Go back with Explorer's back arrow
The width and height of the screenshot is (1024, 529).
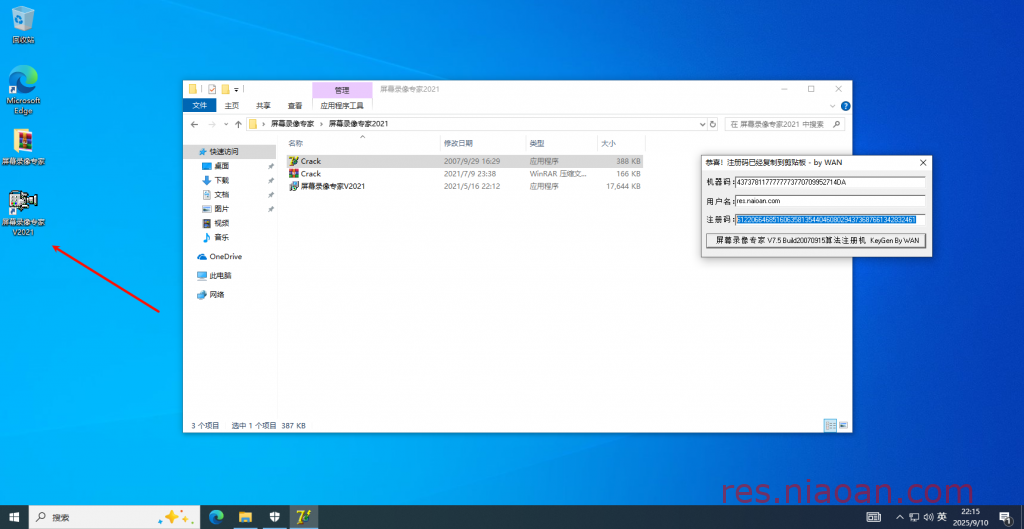pyautogui.click(x=194, y=124)
